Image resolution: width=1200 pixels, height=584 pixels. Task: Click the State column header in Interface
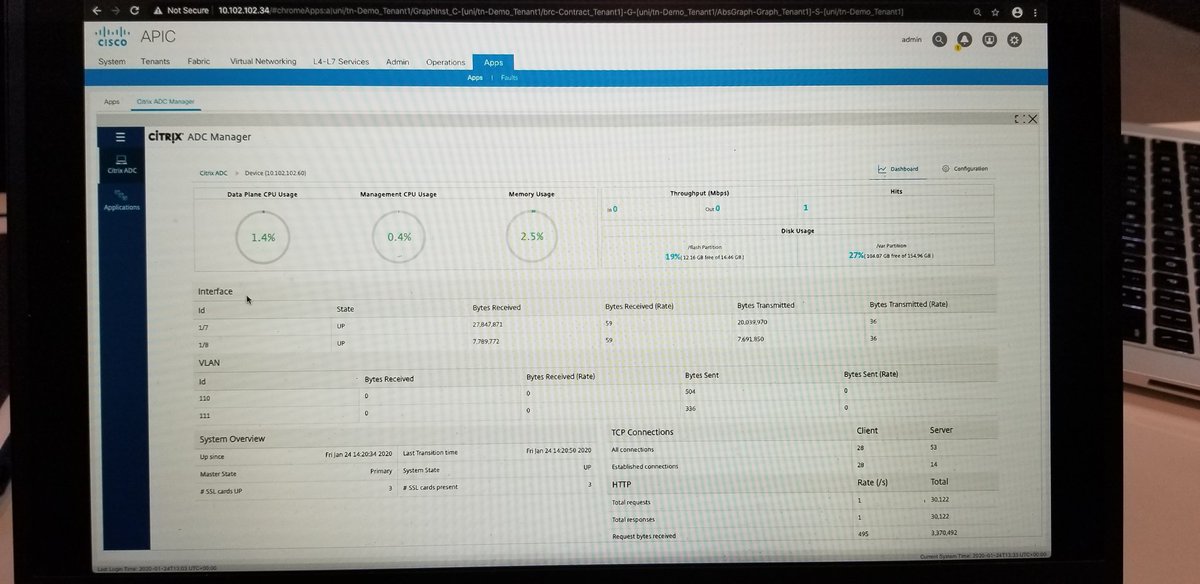[345, 309]
